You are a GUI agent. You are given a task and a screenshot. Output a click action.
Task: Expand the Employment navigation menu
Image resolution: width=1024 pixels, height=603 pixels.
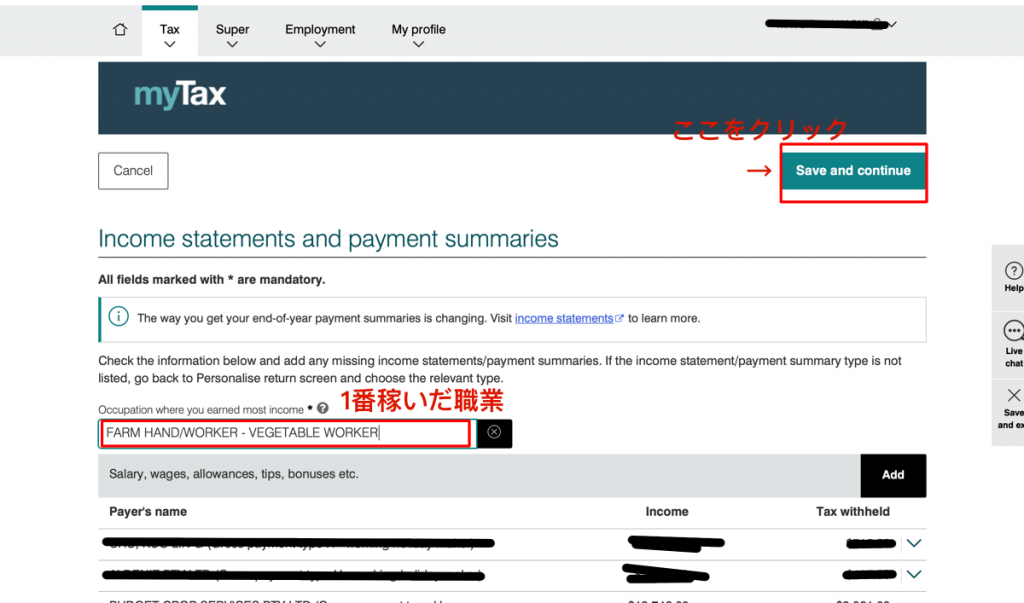(320, 34)
